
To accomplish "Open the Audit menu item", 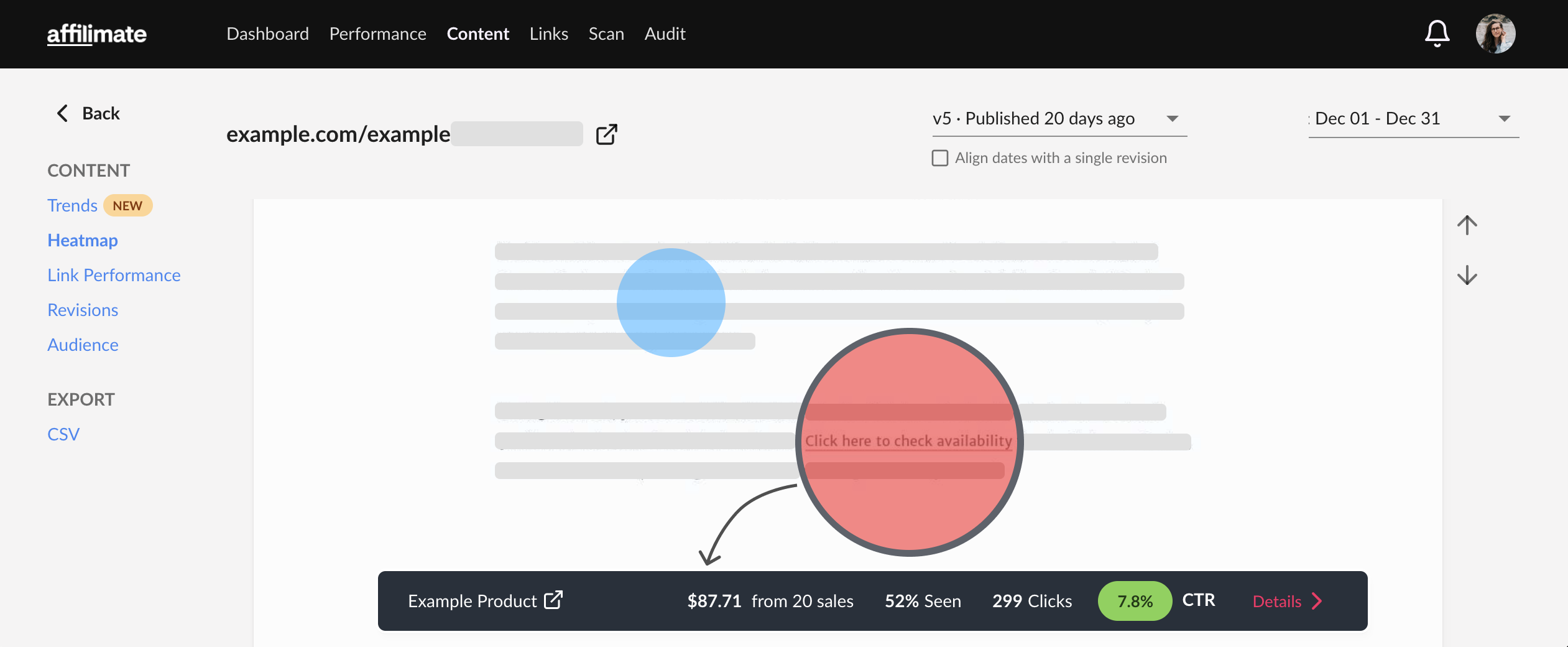I will 665,34.
